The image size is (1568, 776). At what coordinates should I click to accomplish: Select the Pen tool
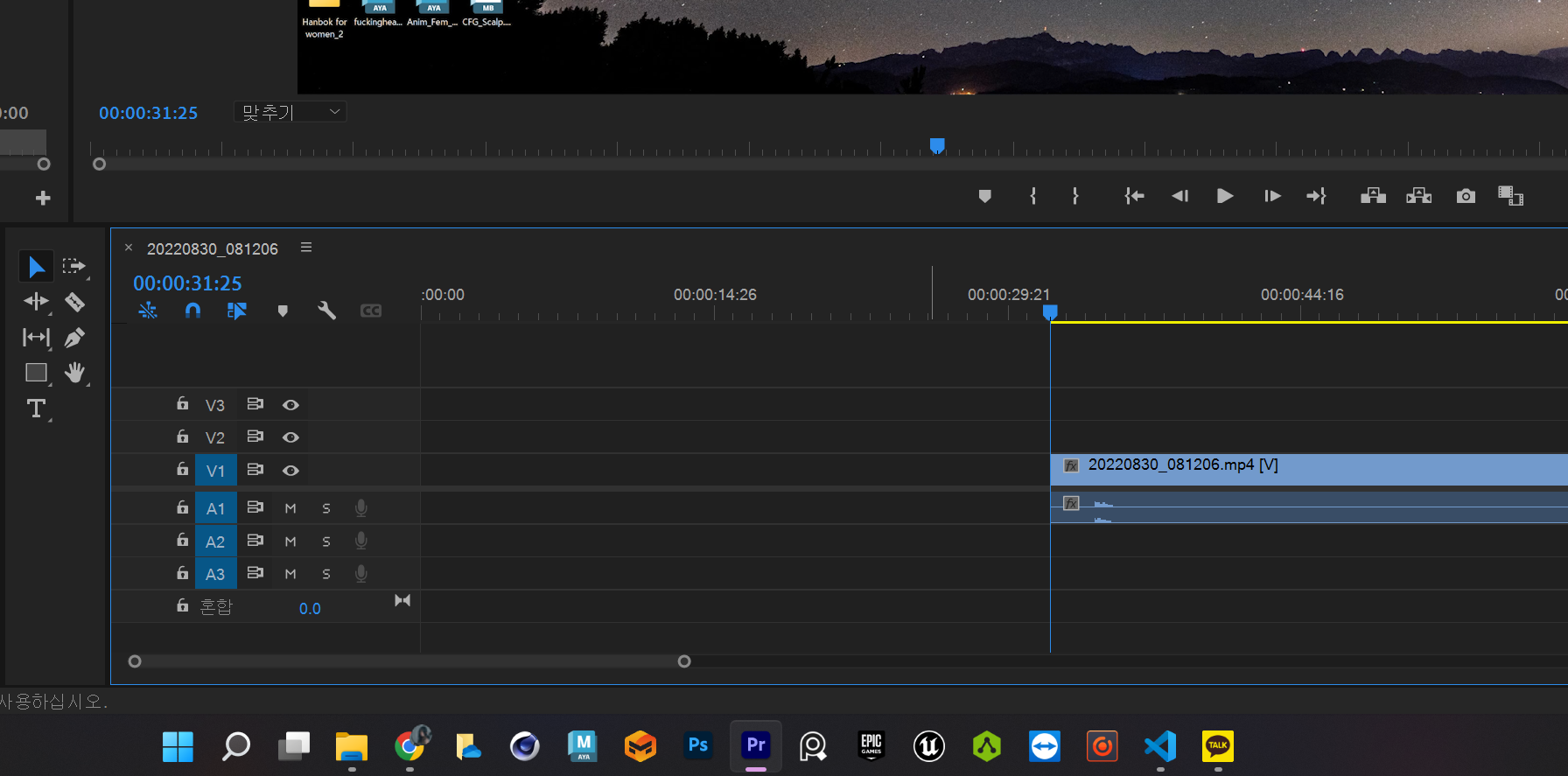tap(74, 338)
